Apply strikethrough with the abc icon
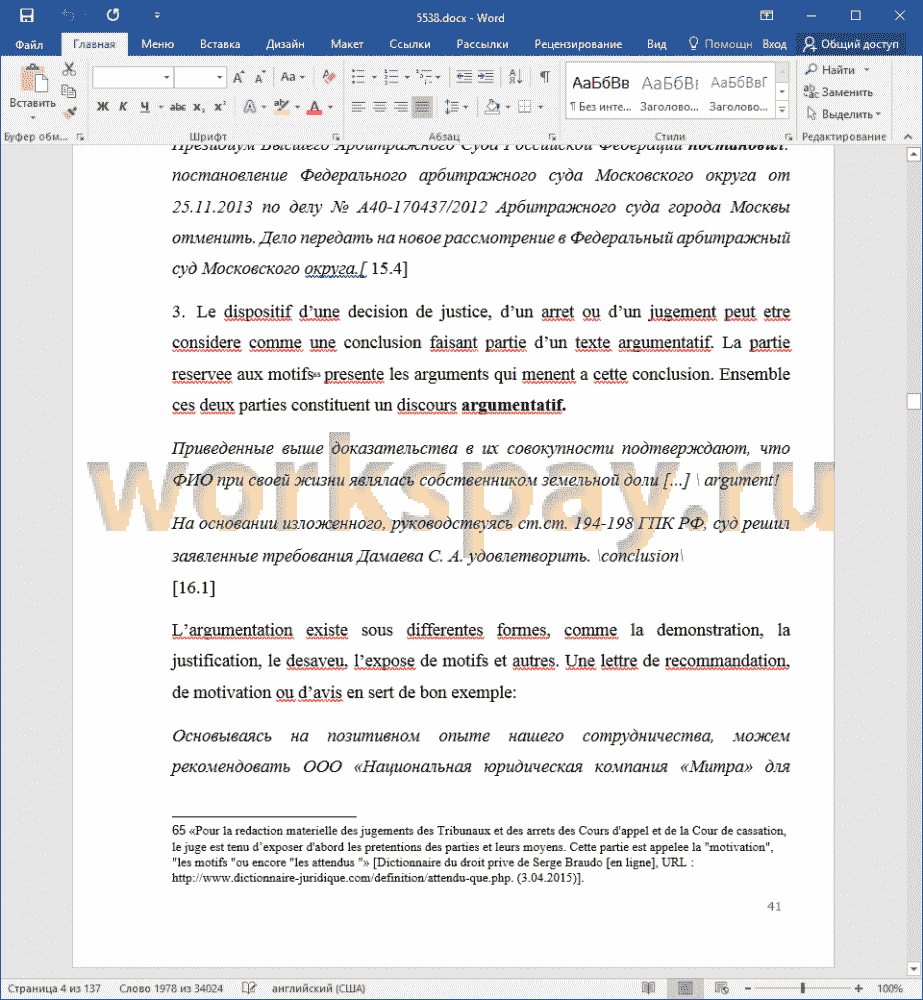 (x=177, y=107)
